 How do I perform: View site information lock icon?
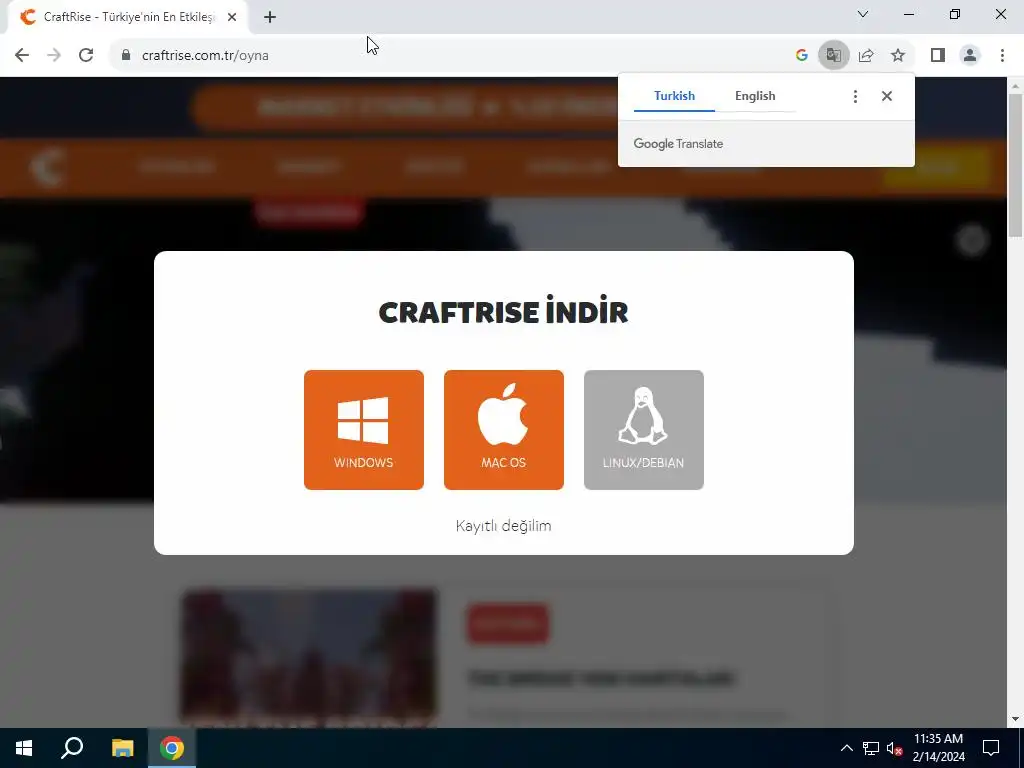click(x=126, y=56)
